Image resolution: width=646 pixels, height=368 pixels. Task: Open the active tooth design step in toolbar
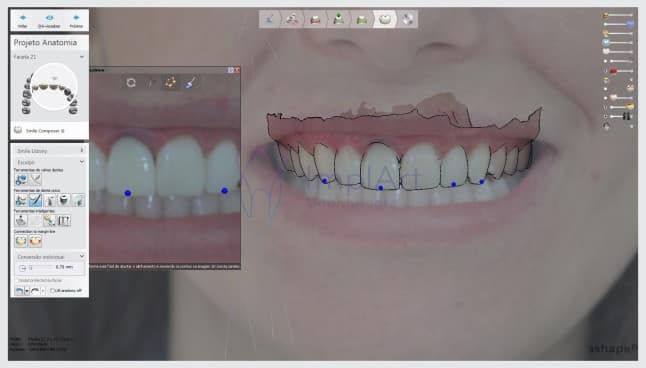pyautogui.click(x=385, y=19)
